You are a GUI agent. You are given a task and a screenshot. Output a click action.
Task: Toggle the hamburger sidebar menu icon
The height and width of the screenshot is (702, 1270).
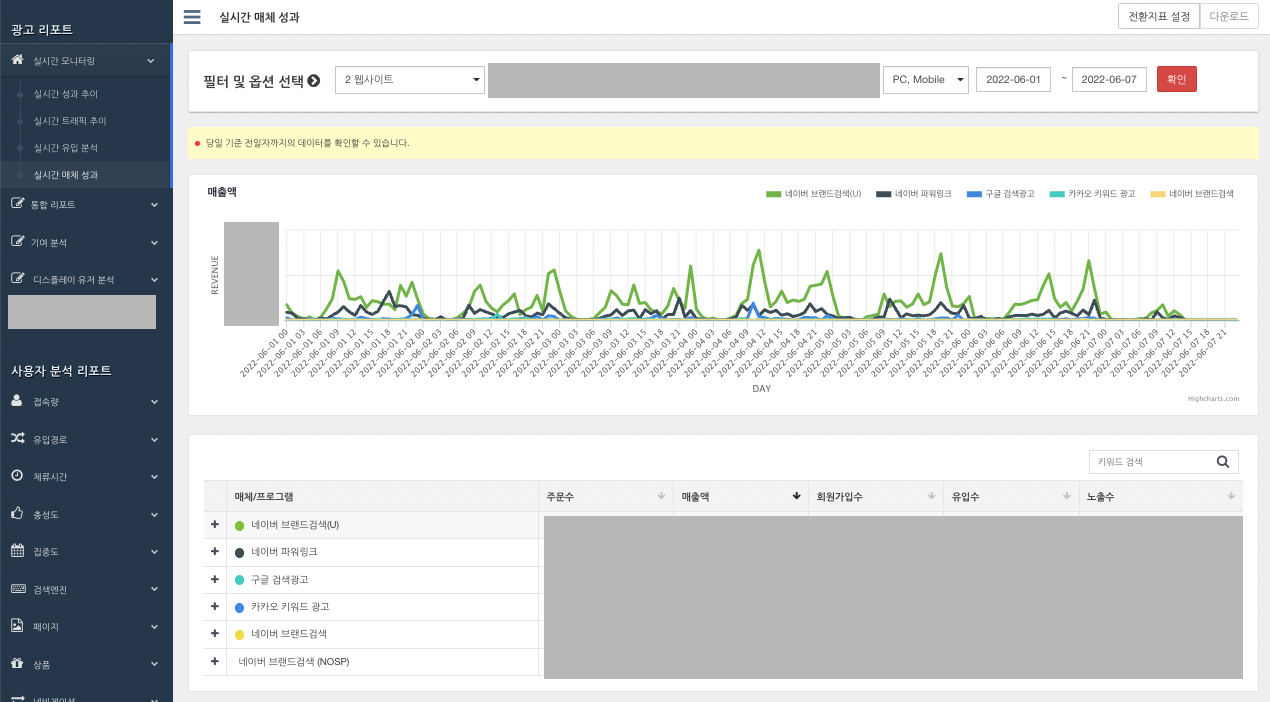pyautogui.click(x=192, y=17)
